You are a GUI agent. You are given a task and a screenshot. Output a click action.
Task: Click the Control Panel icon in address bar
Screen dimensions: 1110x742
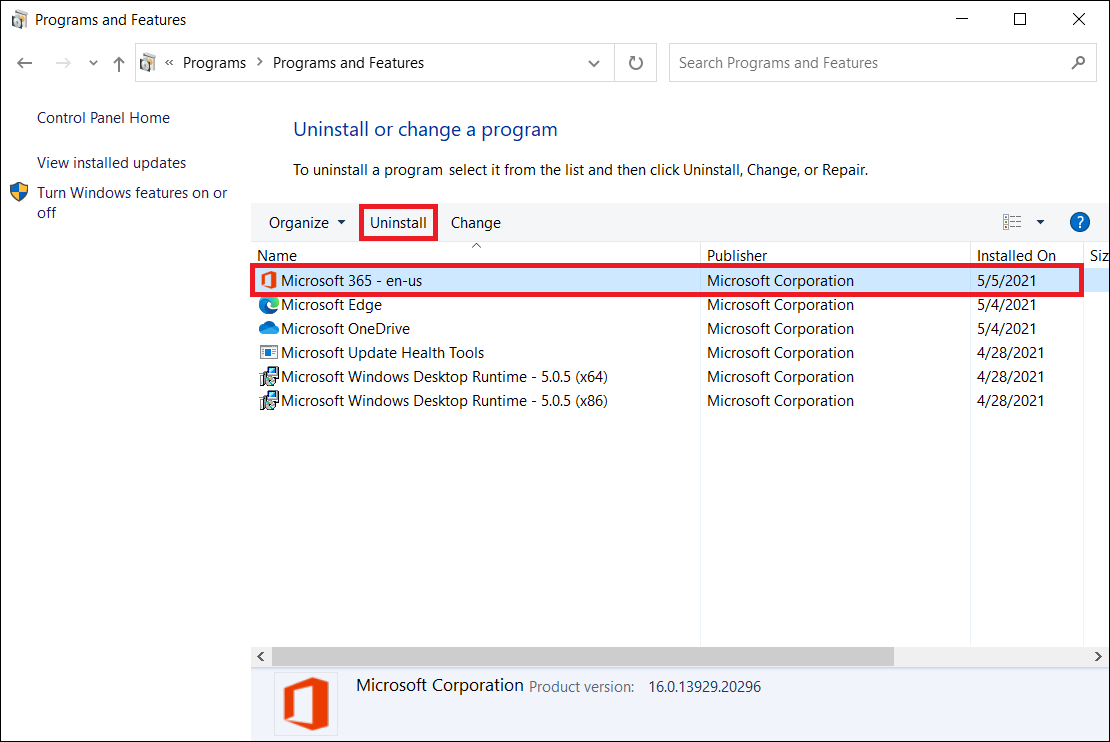[147, 62]
